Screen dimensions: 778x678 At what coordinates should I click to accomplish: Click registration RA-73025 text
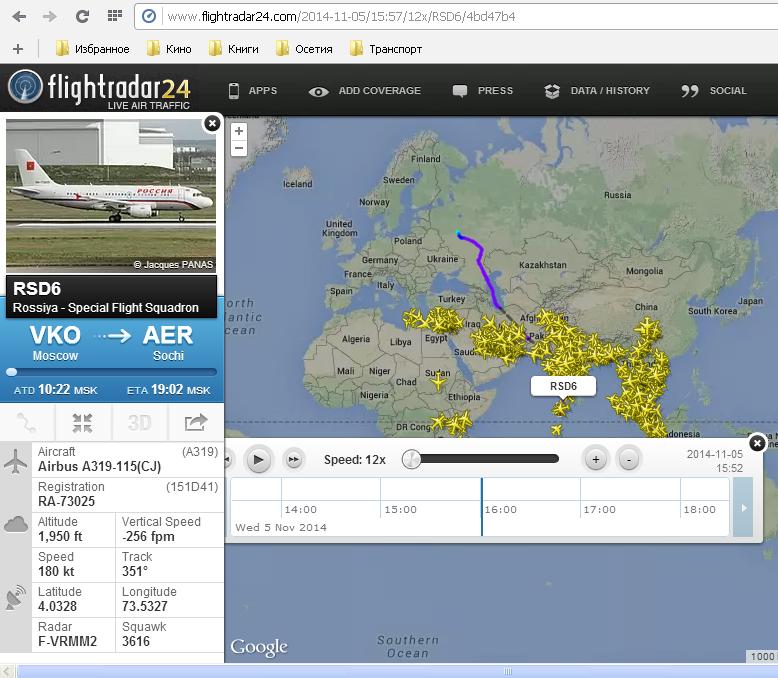[66, 501]
